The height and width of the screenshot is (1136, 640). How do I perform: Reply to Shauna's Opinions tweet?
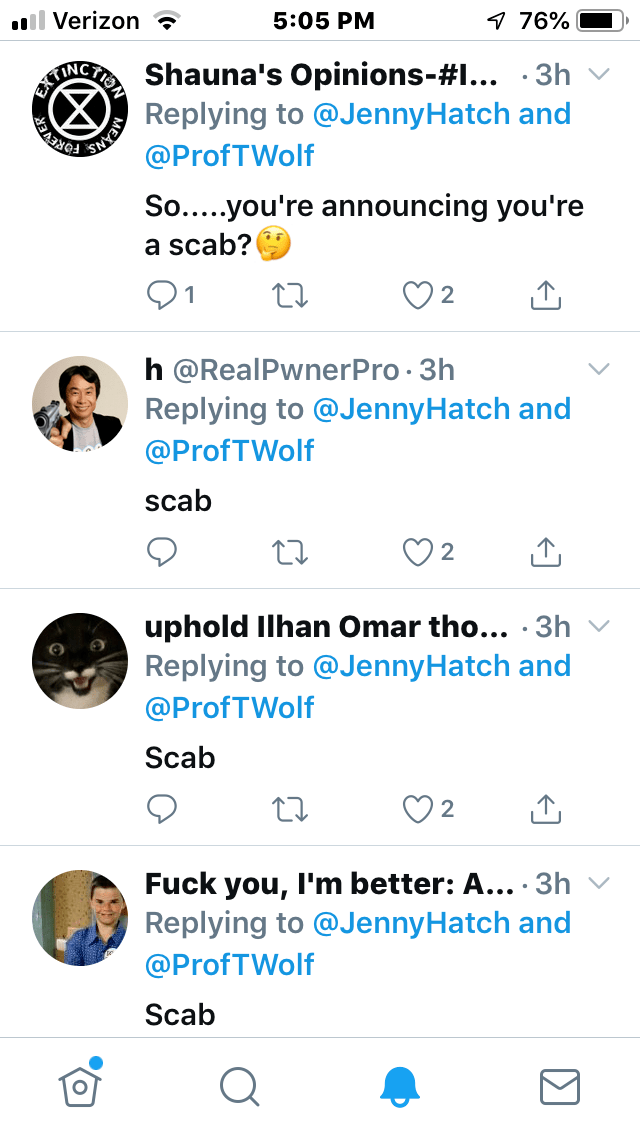(x=162, y=294)
